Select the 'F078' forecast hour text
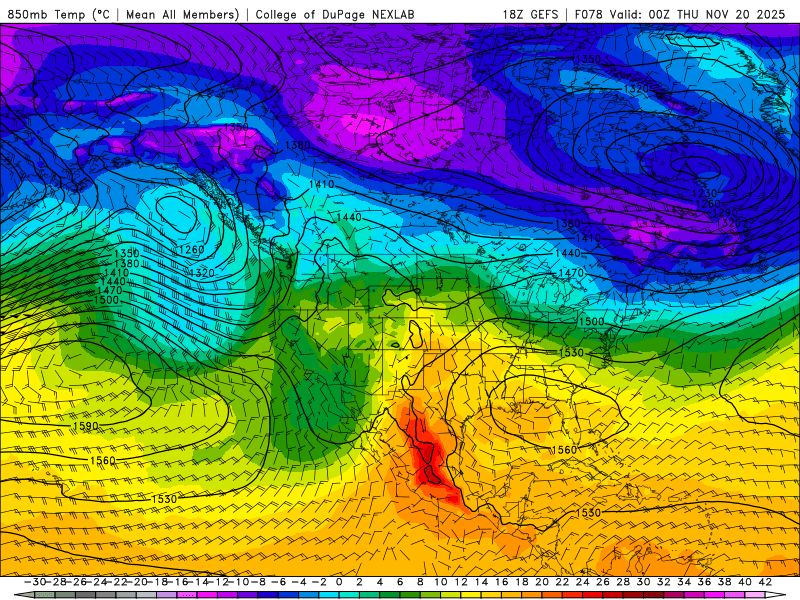This screenshot has height=600, width=800. pyautogui.click(x=589, y=14)
